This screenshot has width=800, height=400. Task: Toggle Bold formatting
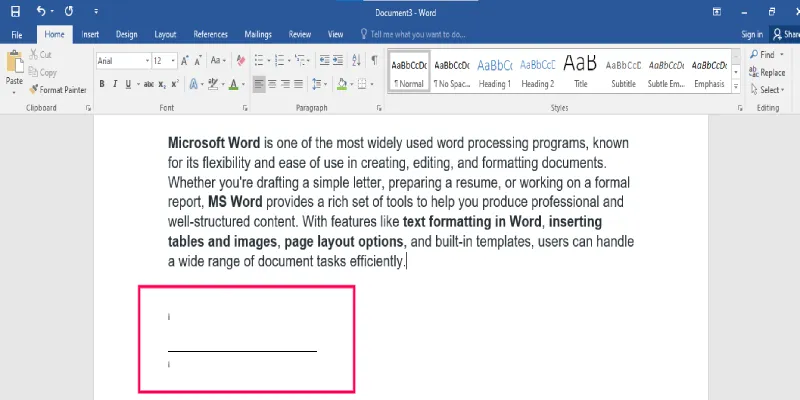click(x=102, y=84)
